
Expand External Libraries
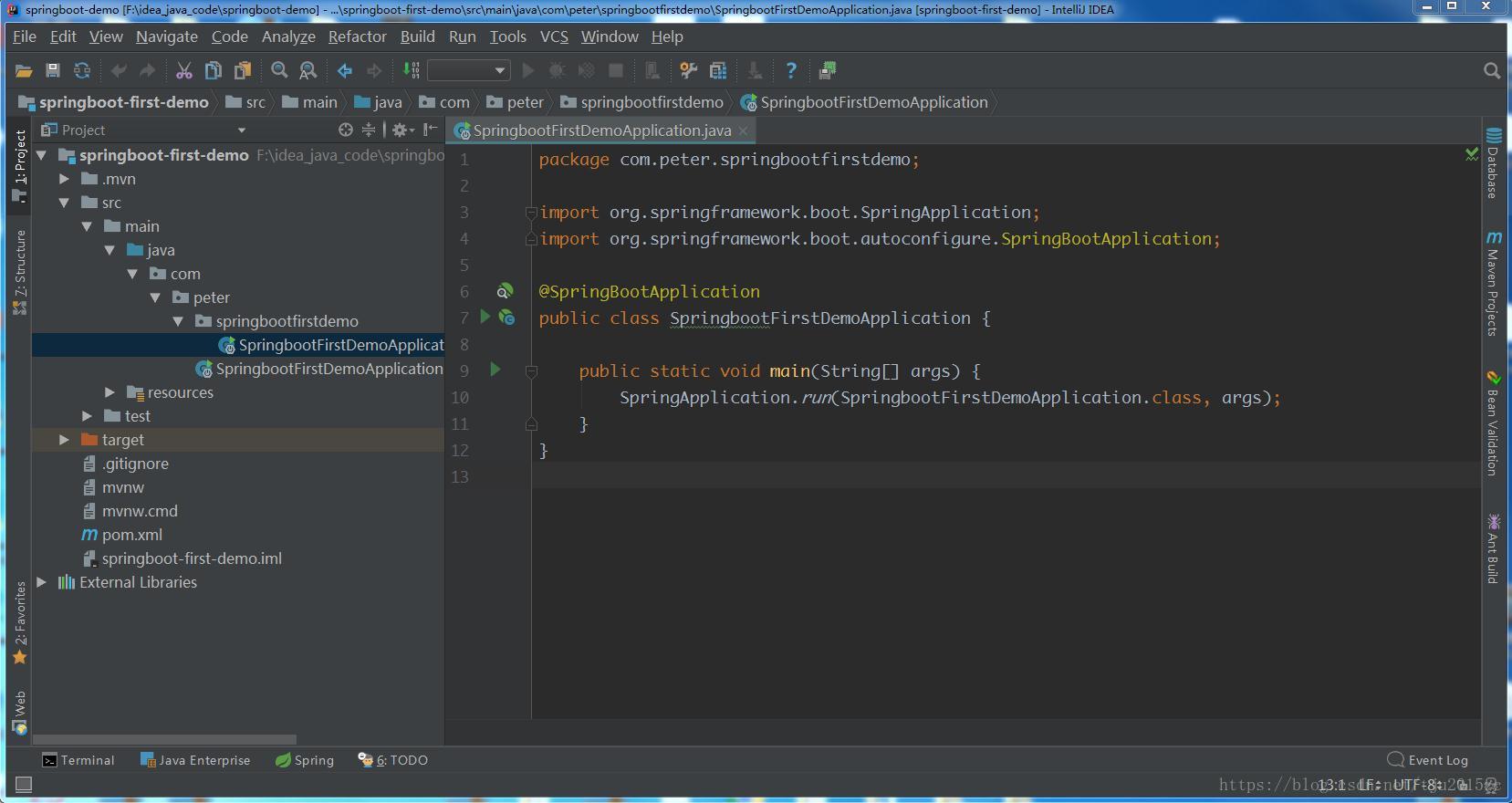[41, 582]
